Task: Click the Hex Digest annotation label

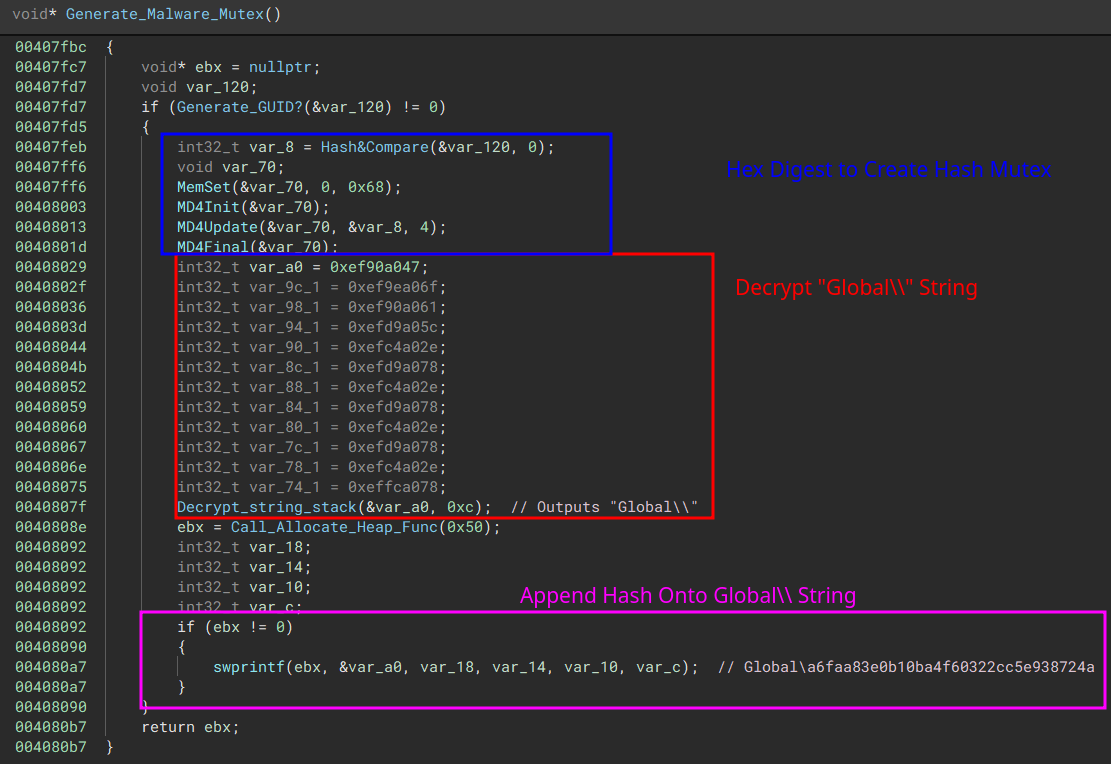Action: pos(888,170)
